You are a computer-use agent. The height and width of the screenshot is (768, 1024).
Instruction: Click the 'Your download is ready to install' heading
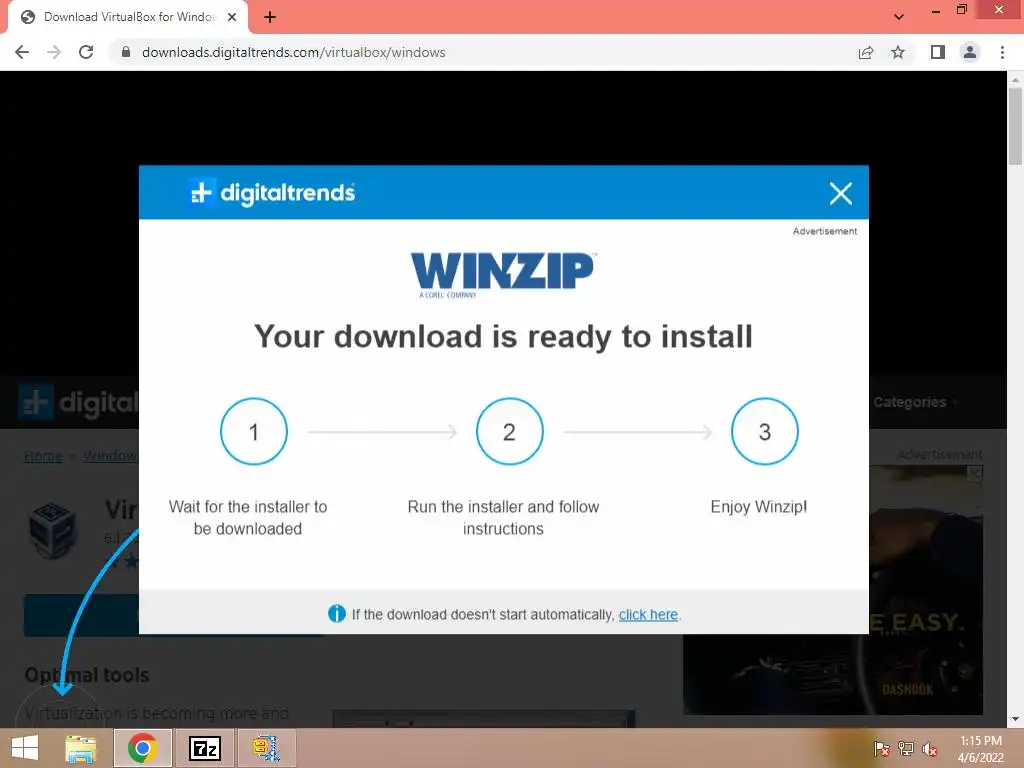[x=504, y=337]
